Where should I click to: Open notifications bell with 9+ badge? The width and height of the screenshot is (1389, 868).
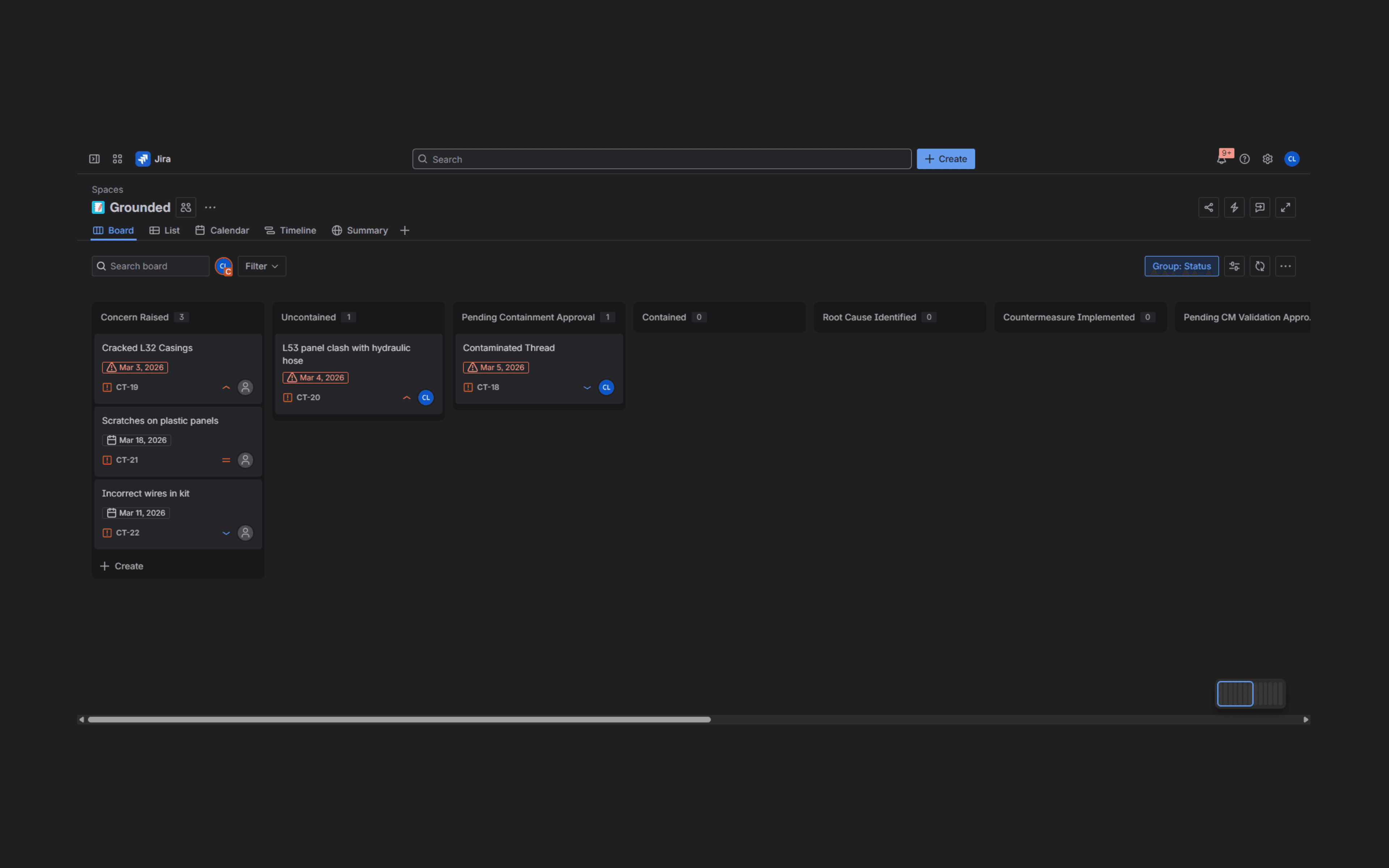point(1222,159)
